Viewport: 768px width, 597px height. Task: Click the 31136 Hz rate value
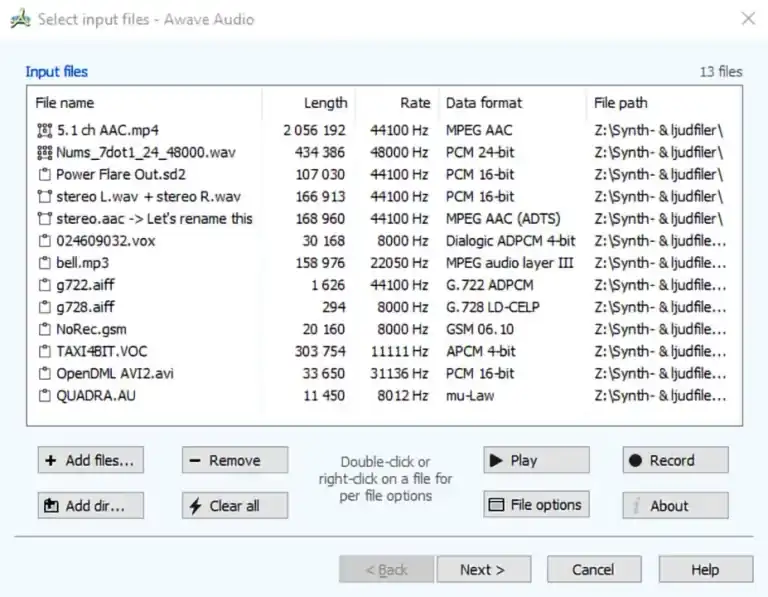(399, 374)
